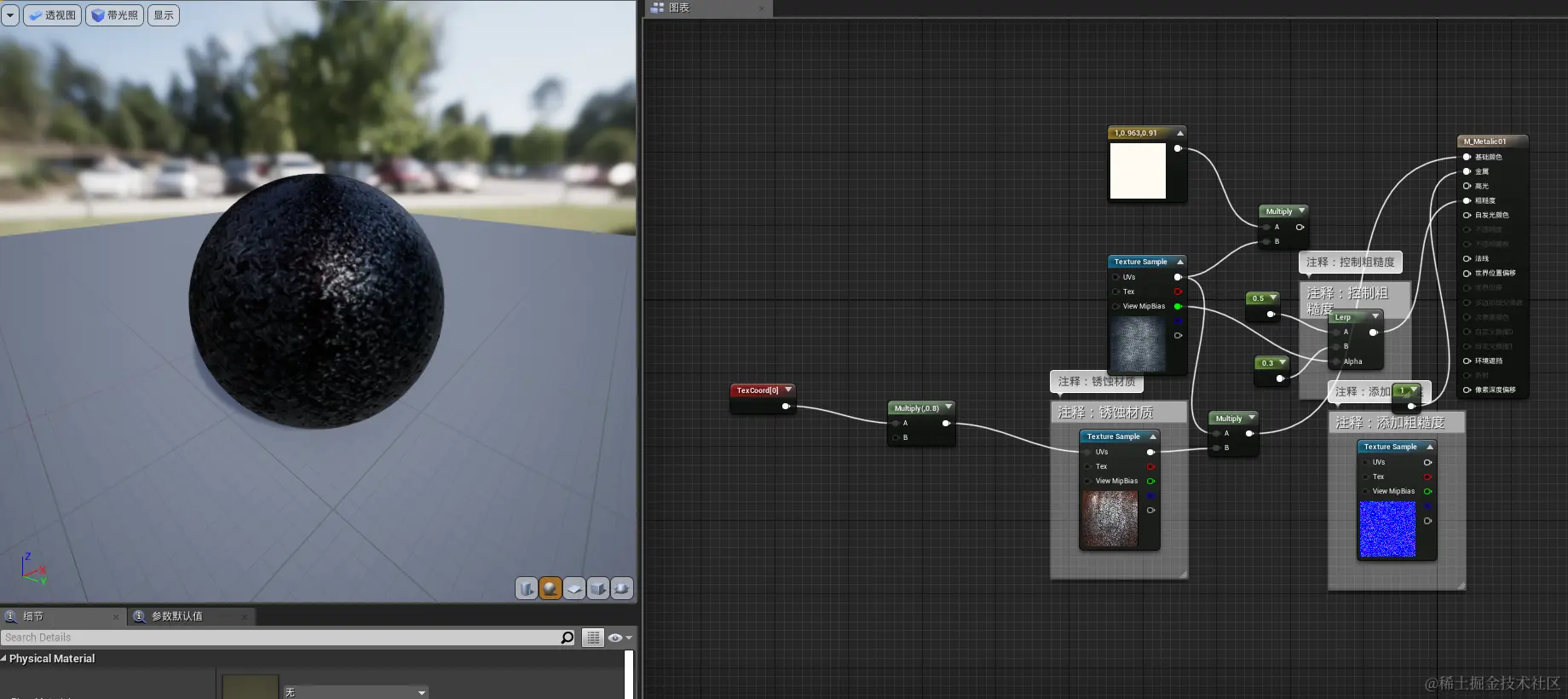Close the 细节 tab
The height and width of the screenshot is (699, 1568).
[x=116, y=616]
